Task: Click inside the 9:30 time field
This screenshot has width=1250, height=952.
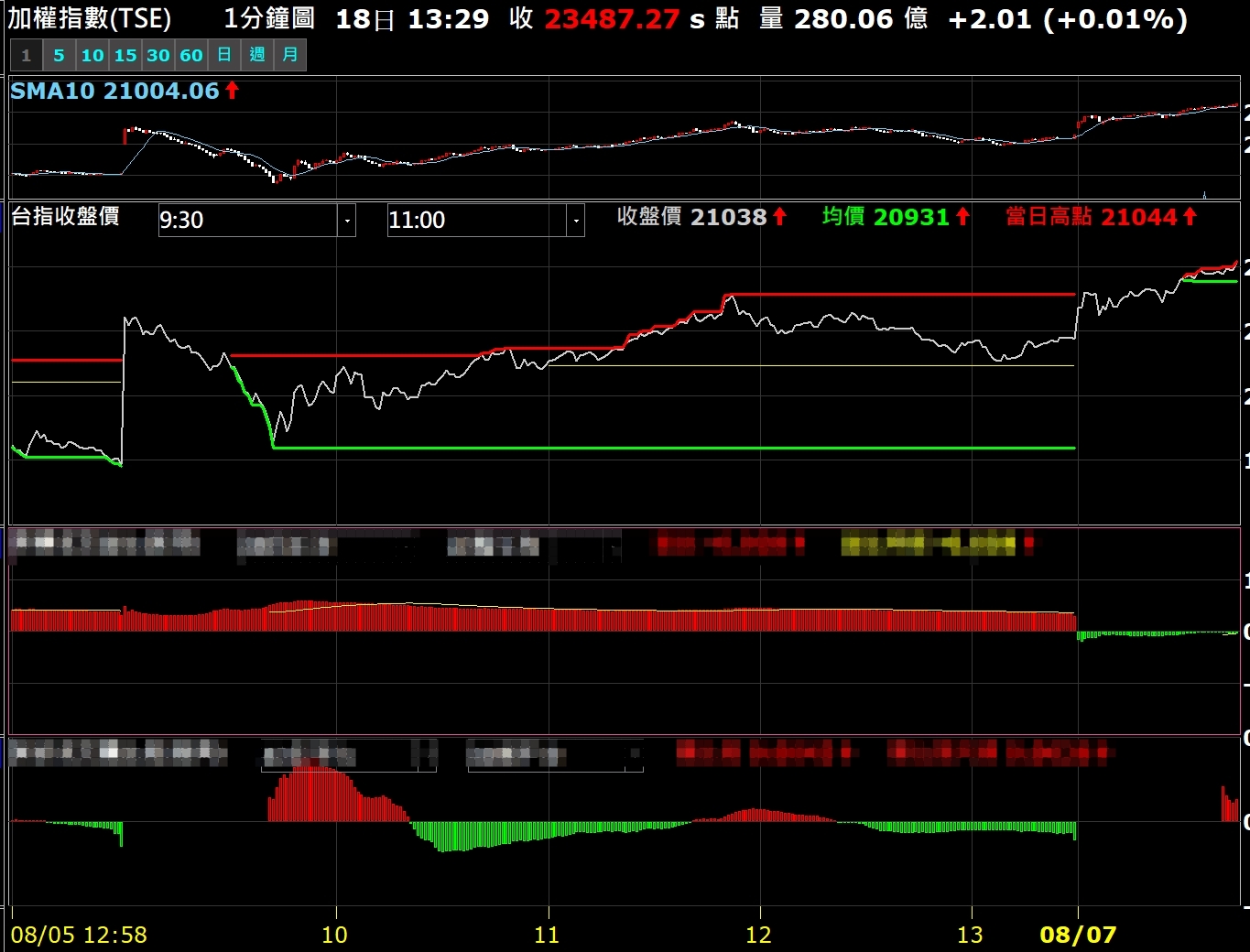Action: pos(247,221)
